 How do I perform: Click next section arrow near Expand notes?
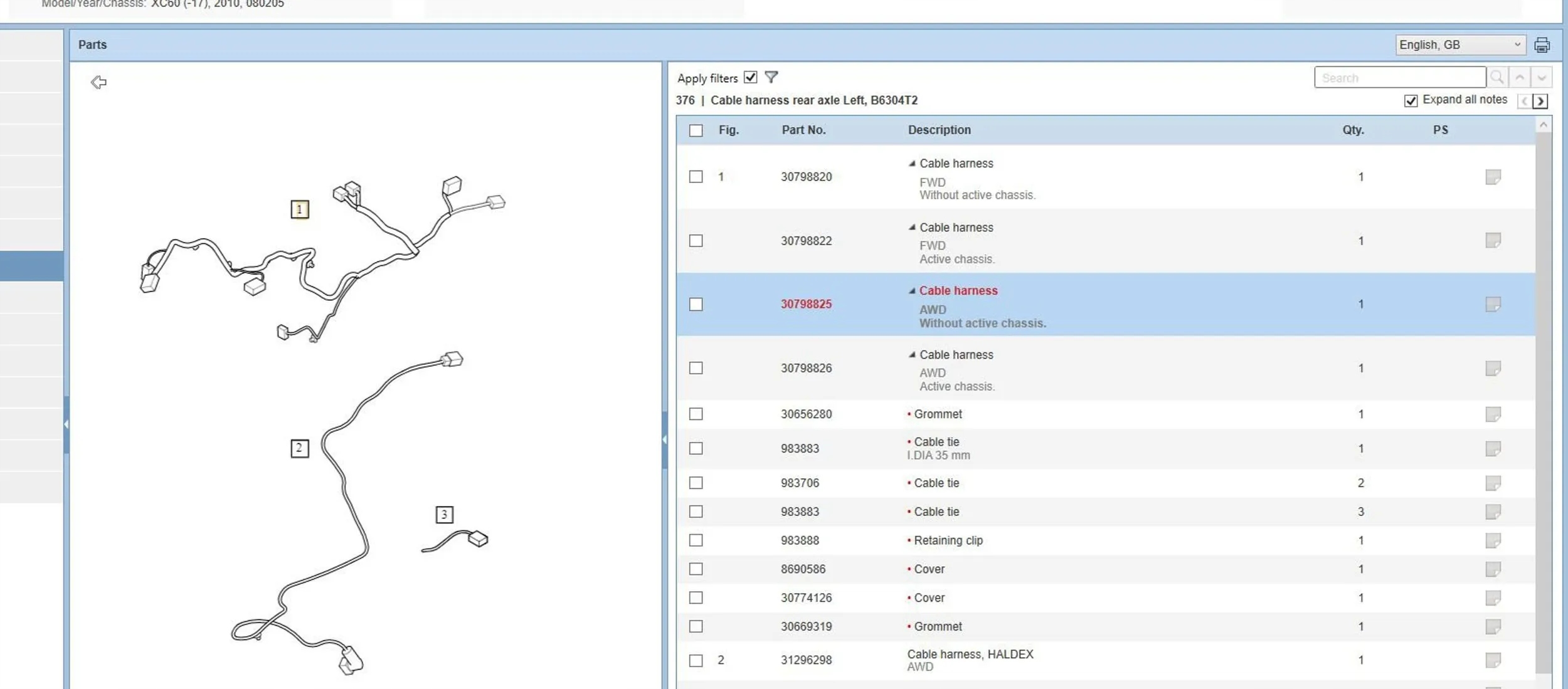(x=1540, y=101)
